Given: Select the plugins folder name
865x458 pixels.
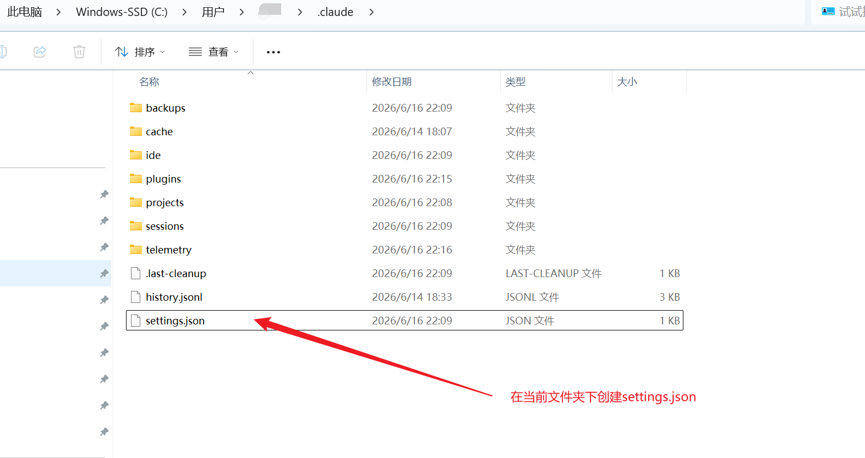Looking at the screenshot, I should tap(163, 179).
